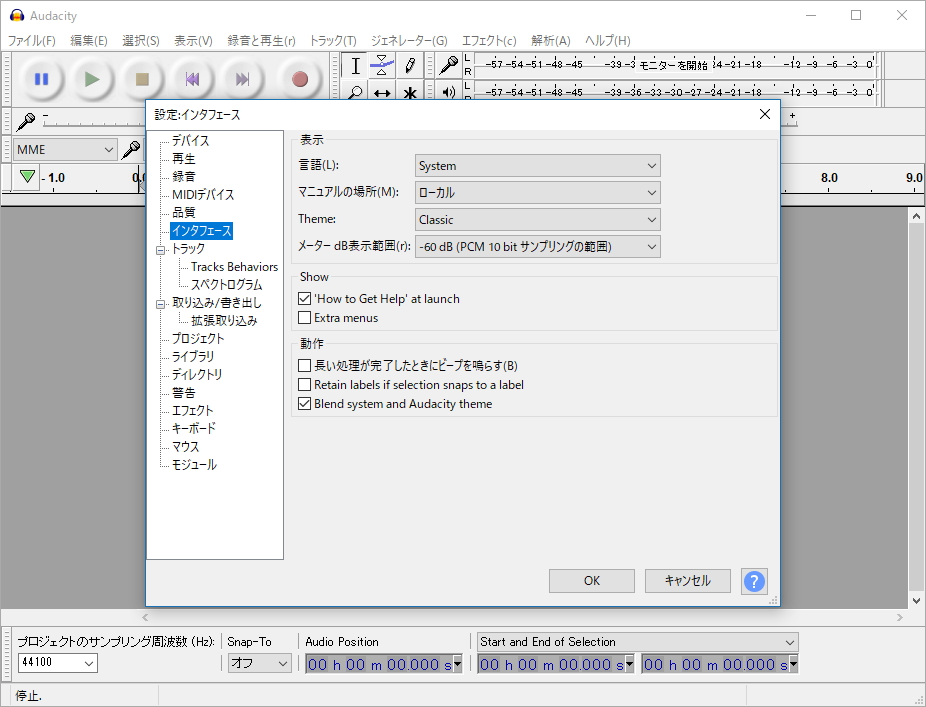The width and height of the screenshot is (926, 707).
Task: Open the エフェクト menu
Action: click(x=487, y=40)
